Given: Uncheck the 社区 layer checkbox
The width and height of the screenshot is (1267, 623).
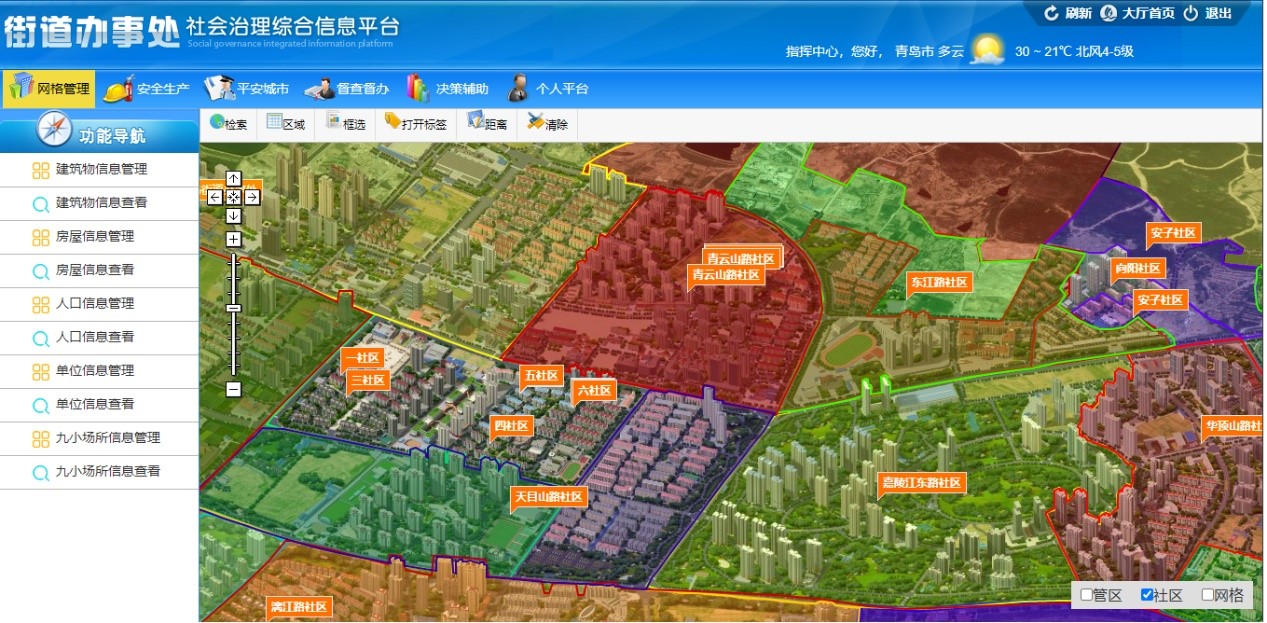Looking at the screenshot, I should click(1147, 595).
